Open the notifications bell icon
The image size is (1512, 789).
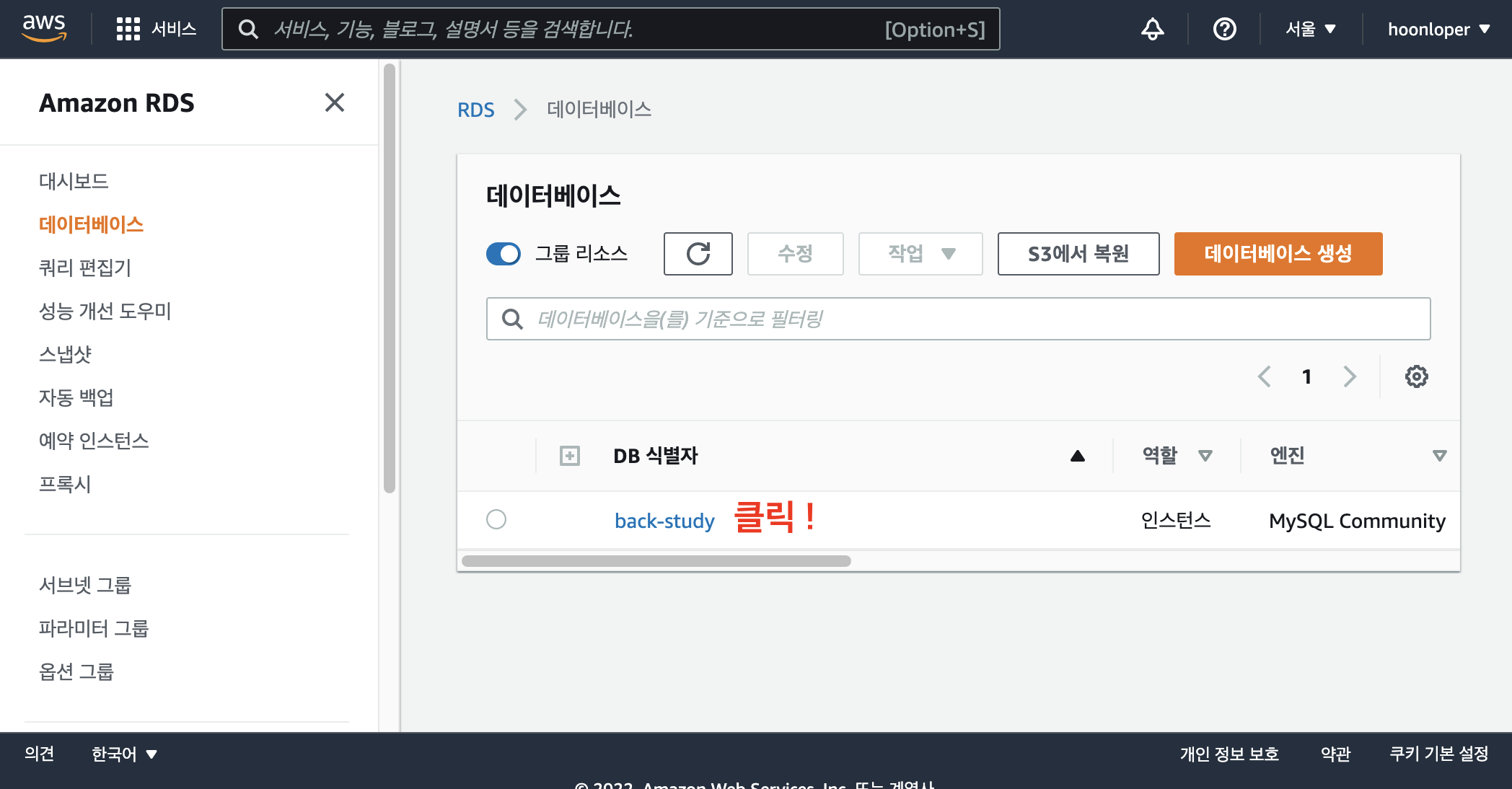[1152, 29]
